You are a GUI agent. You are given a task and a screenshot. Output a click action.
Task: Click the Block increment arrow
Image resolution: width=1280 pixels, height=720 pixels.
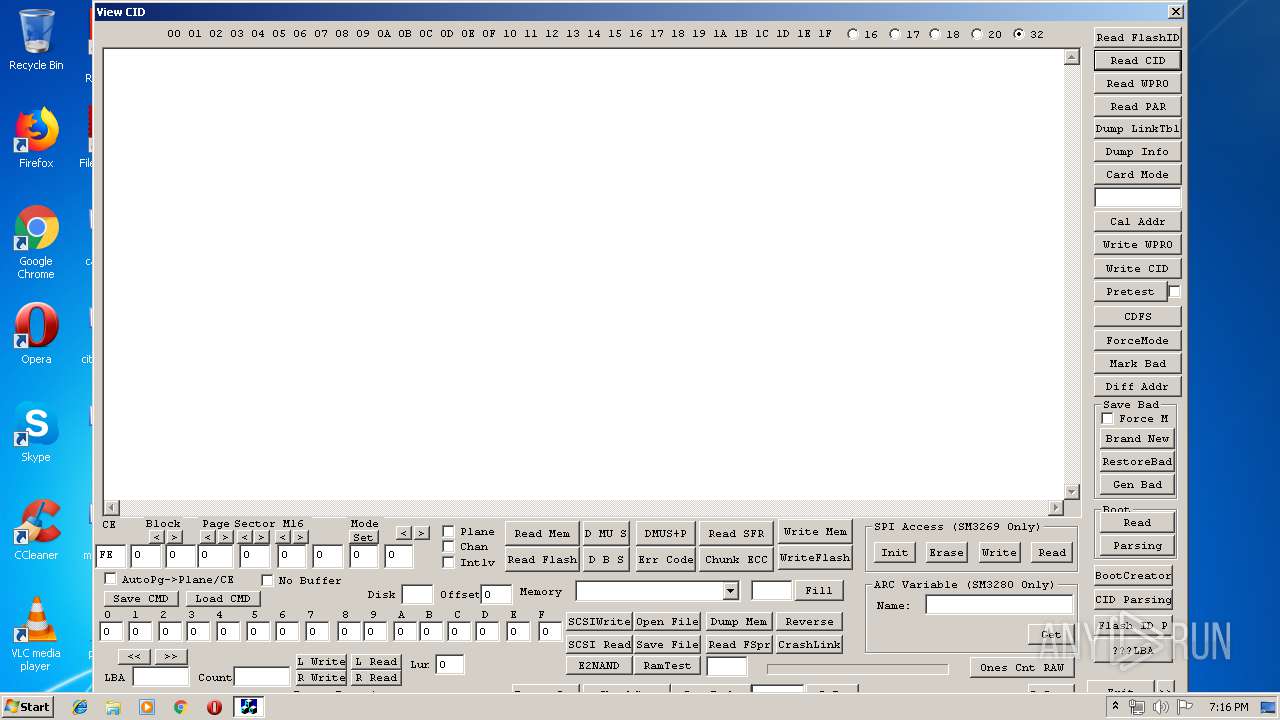(x=174, y=537)
